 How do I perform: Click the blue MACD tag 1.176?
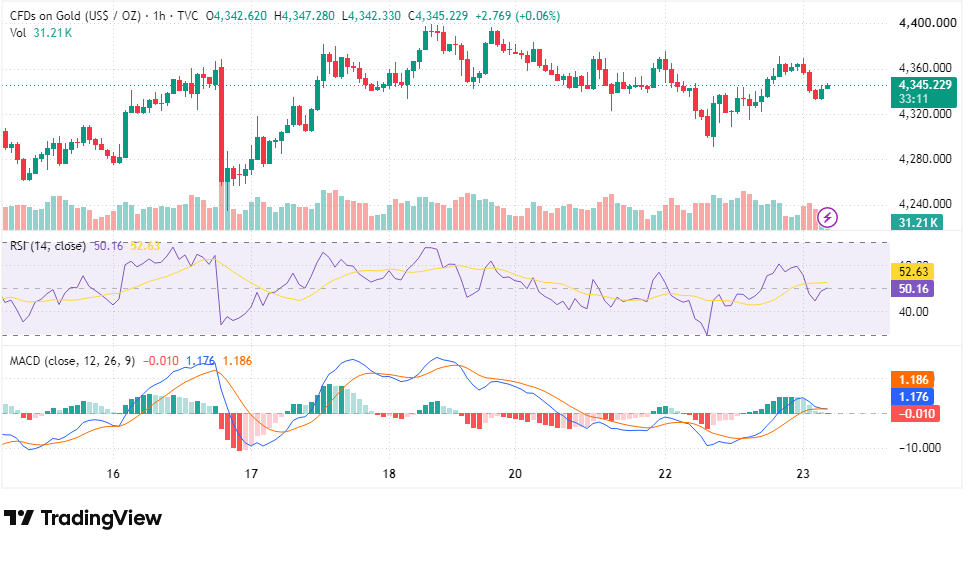[x=913, y=396]
